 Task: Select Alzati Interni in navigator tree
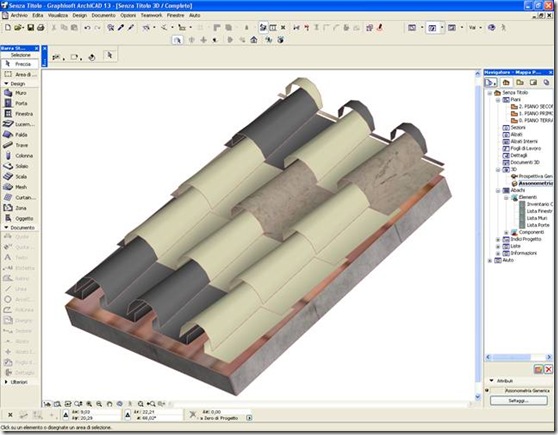tap(520, 141)
